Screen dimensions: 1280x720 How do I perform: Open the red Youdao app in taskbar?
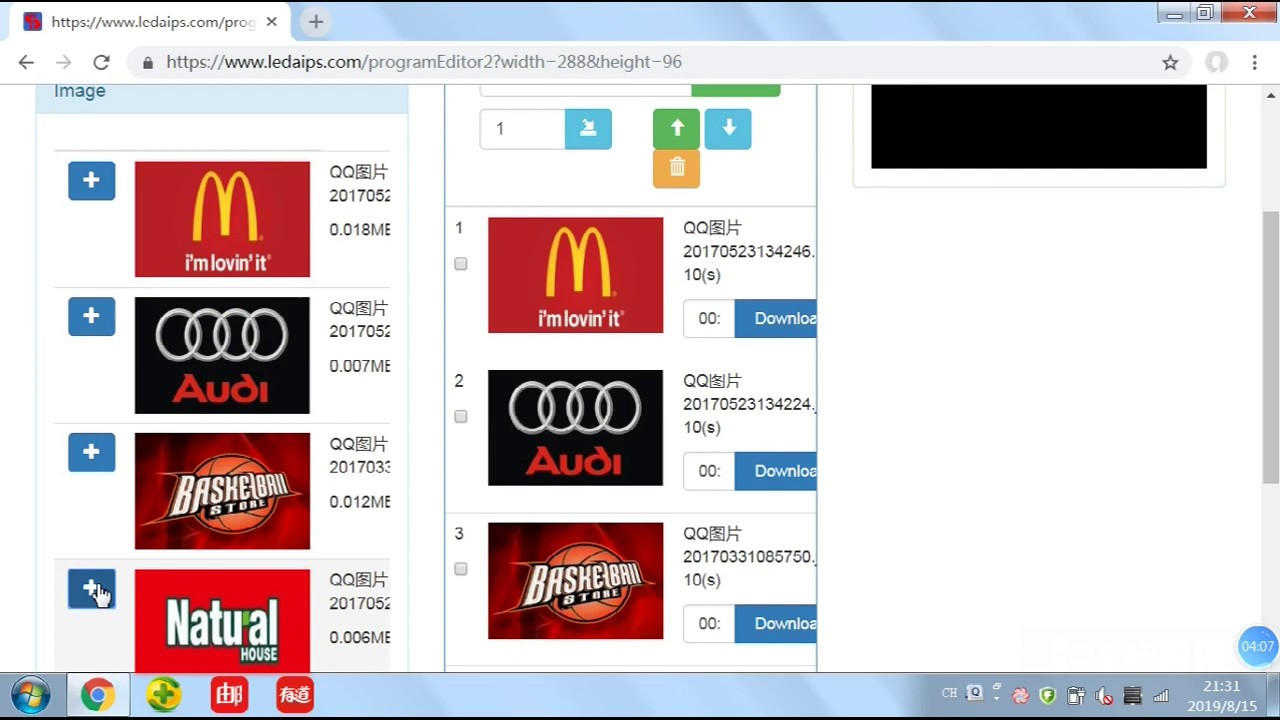pyautogui.click(x=295, y=694)
